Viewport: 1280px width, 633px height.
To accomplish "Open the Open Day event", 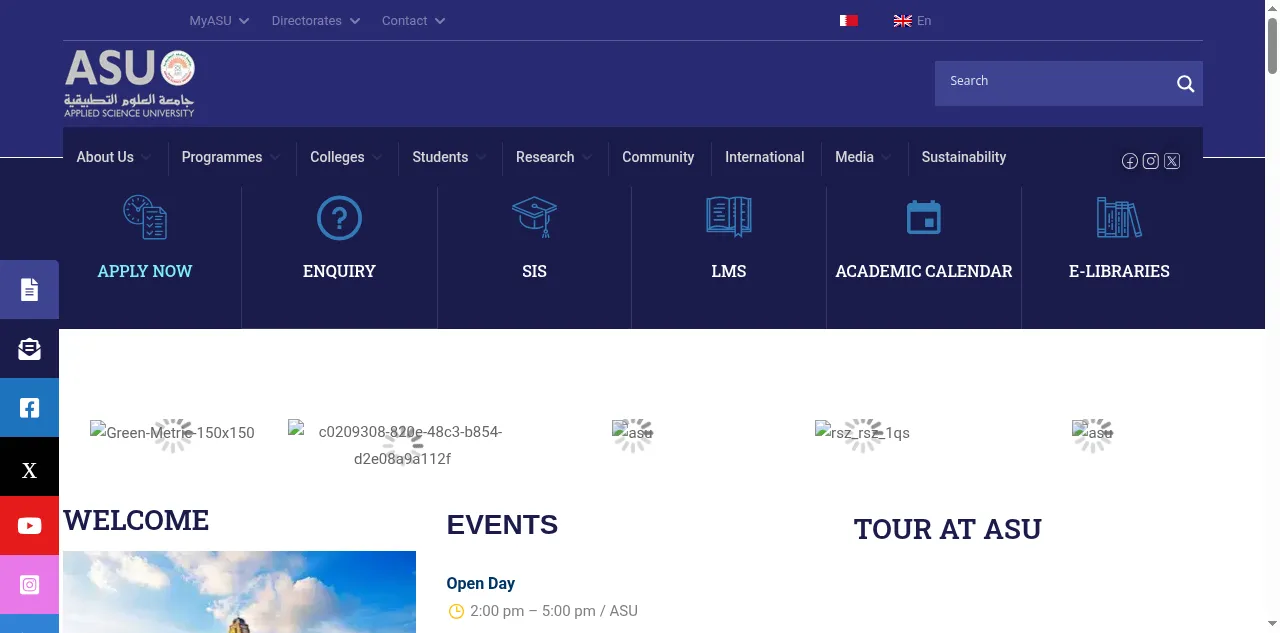I will click(481, 584).
